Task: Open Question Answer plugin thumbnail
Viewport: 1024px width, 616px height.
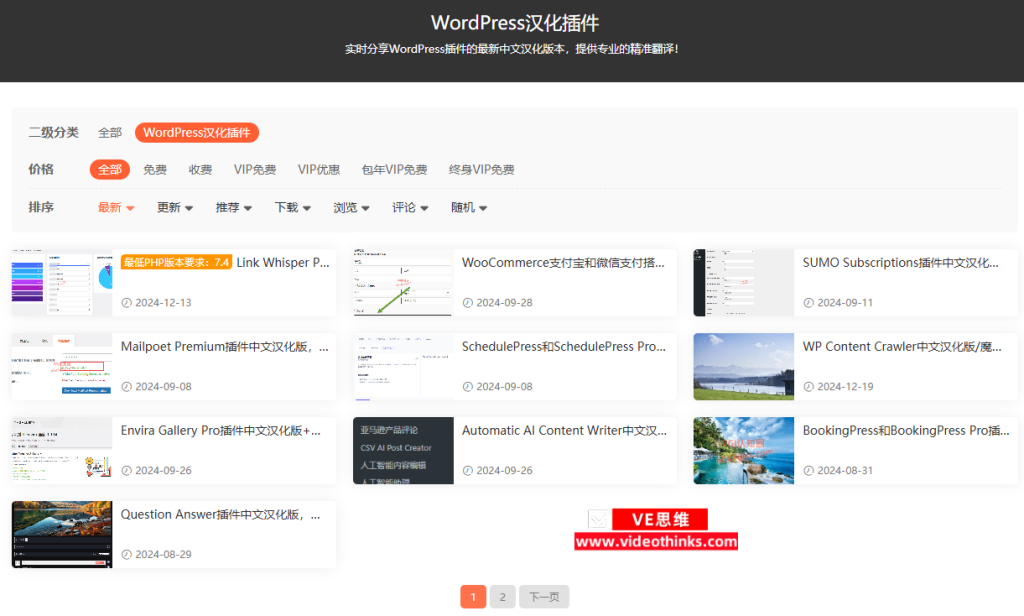Action: [62, 534]
